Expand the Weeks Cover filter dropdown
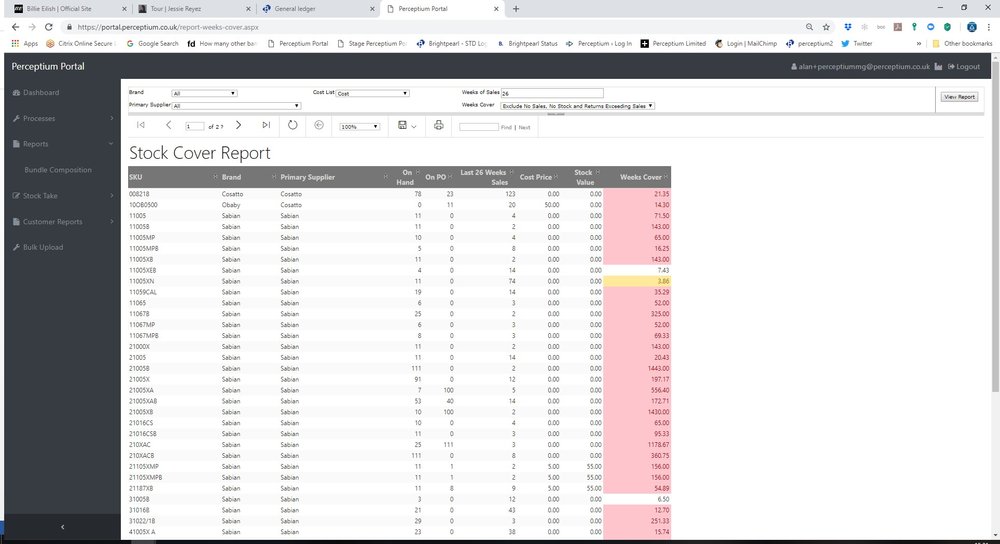This screenshot has width=1000, height=544. pyautogui.click(x=577, y=105)
